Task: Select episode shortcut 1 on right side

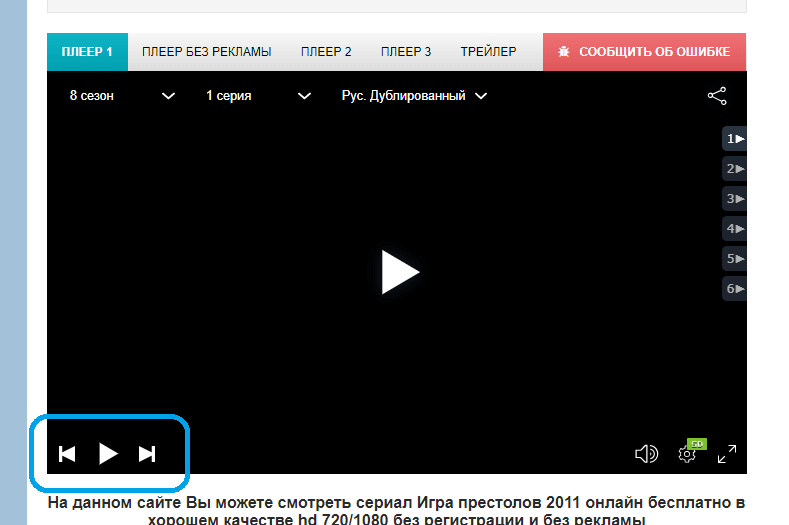Action: [x=735, y=139]
